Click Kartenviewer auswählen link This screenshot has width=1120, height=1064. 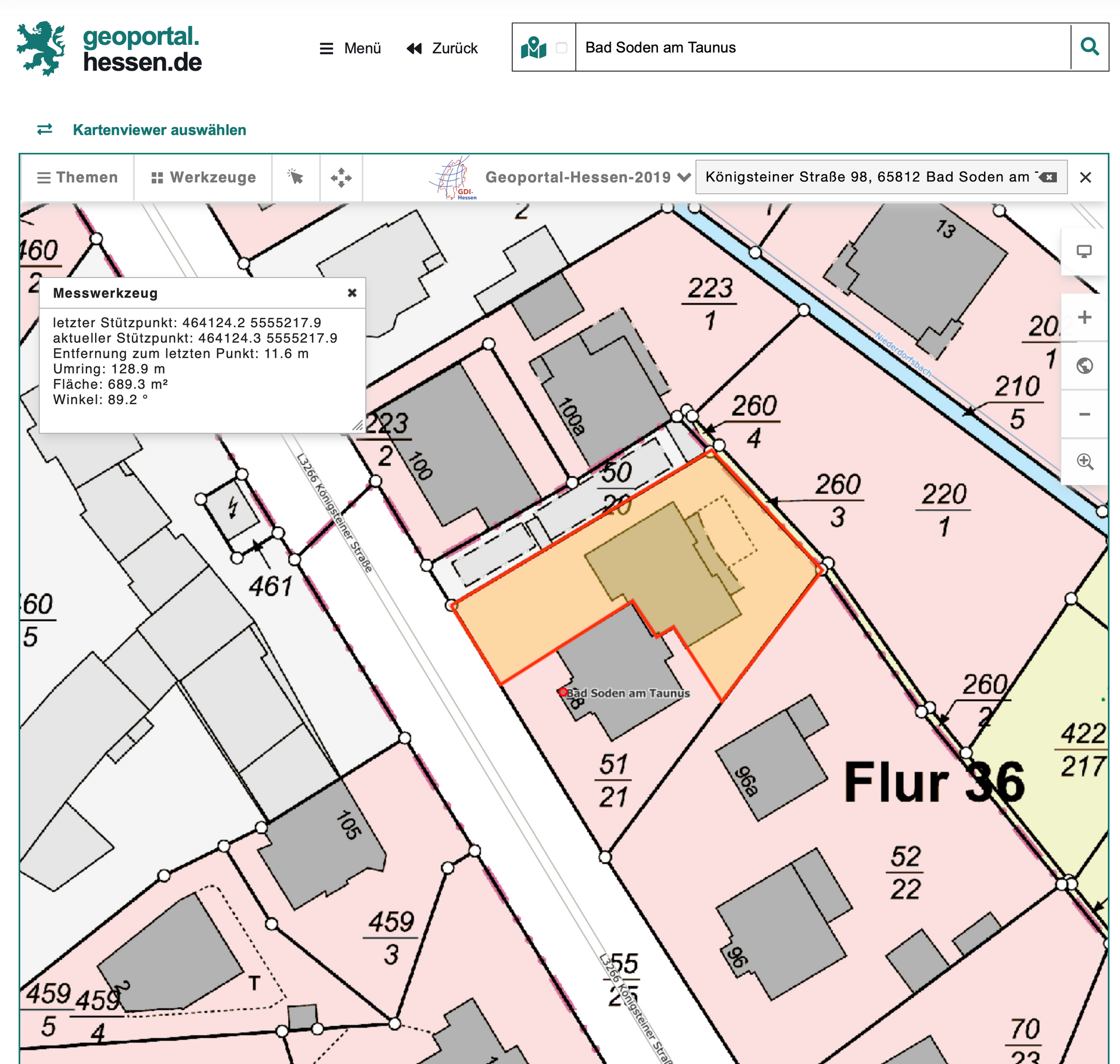click(x=159, y=129)
